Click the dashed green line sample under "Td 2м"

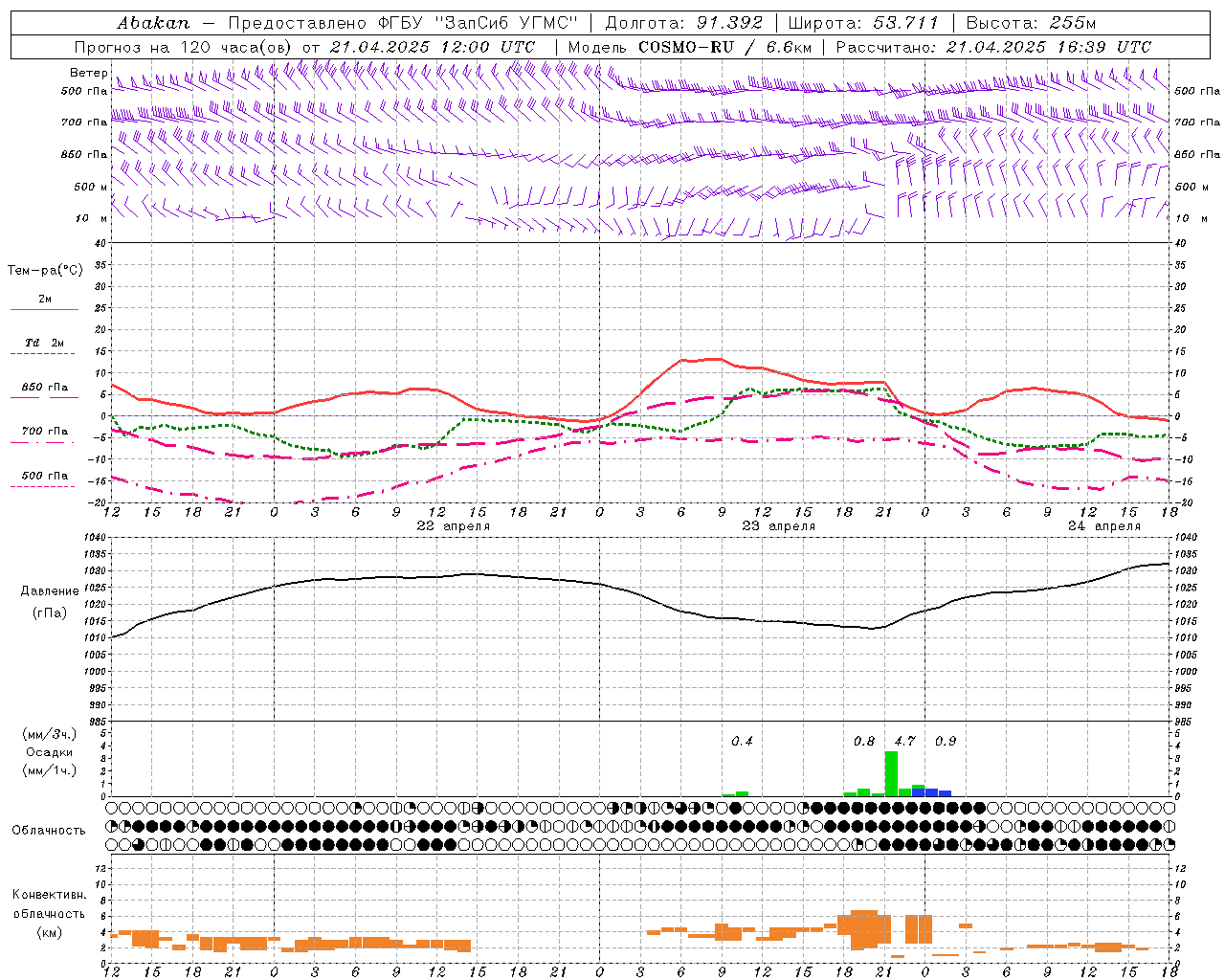click(44, 353)
